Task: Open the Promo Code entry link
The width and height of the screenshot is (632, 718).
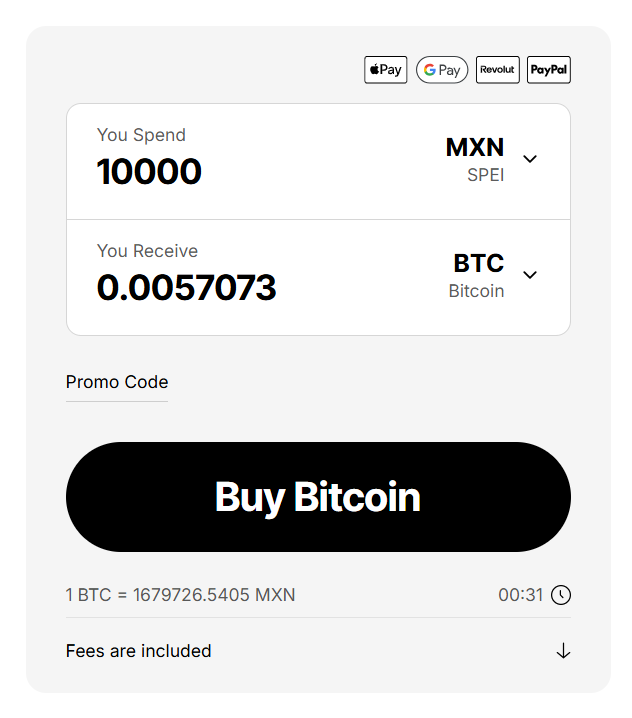Action: [117, 382]
